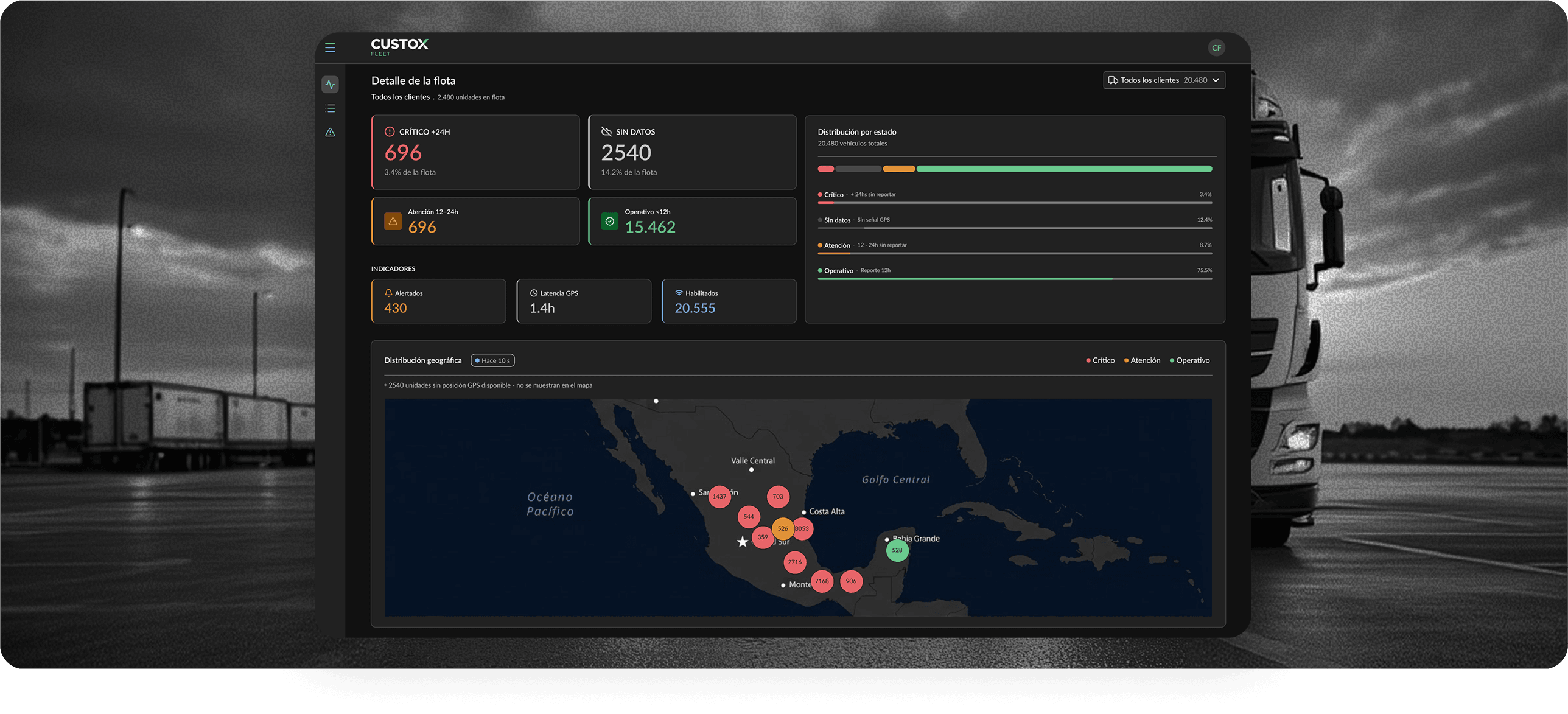Click the Operativo 75.5% progress bar
The height and width of the screenshot is (714, 1568).
click(x=1015, y=279)
